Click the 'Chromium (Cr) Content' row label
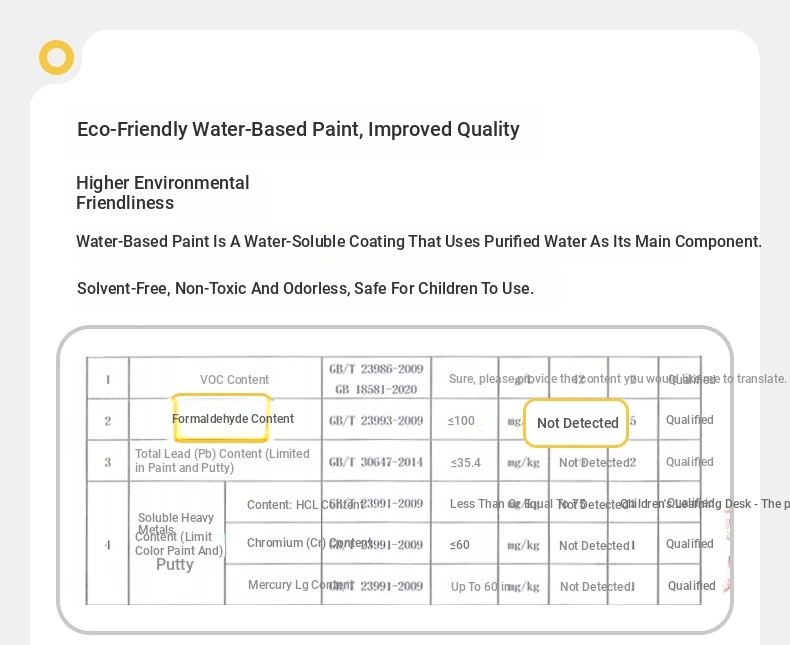Image resolution: width=790 pixels, height=645 pixels. point(309,543)
